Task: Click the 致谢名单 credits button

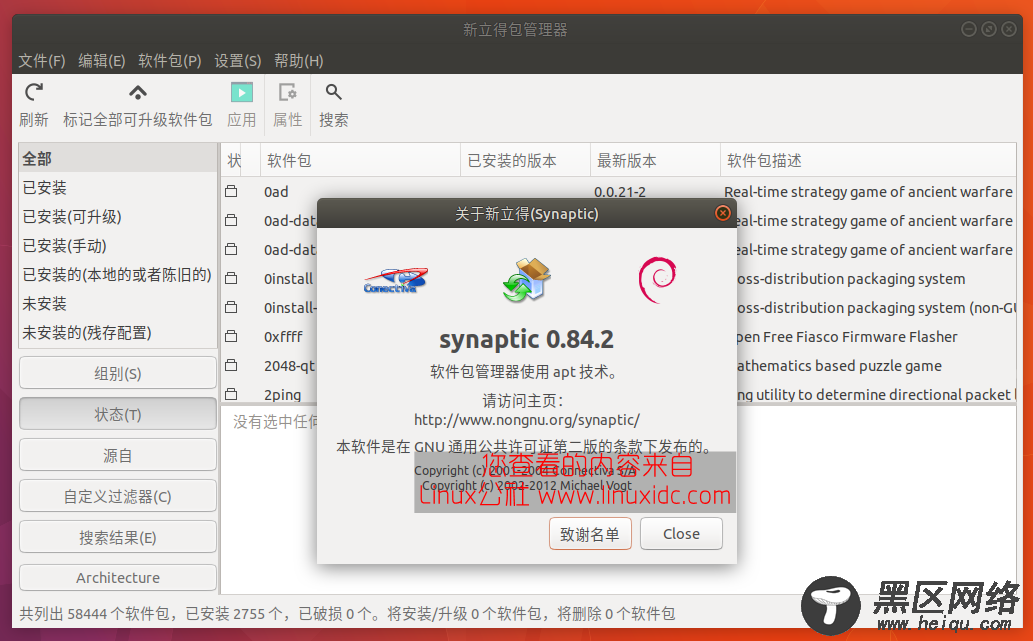Action: pyautogui.click(x=590, y=534)
